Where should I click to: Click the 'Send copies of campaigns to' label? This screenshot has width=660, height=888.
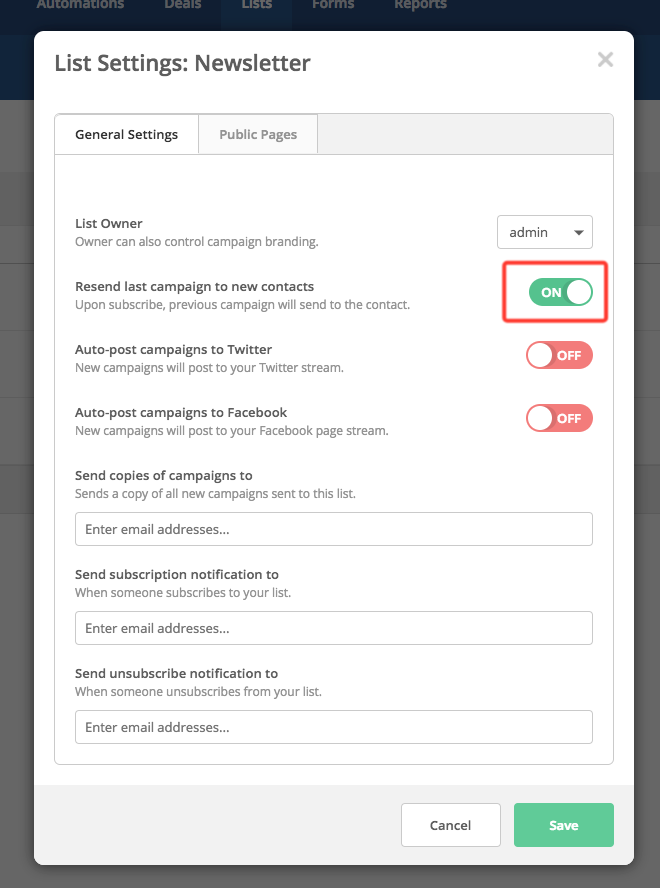tap(164, 475)
